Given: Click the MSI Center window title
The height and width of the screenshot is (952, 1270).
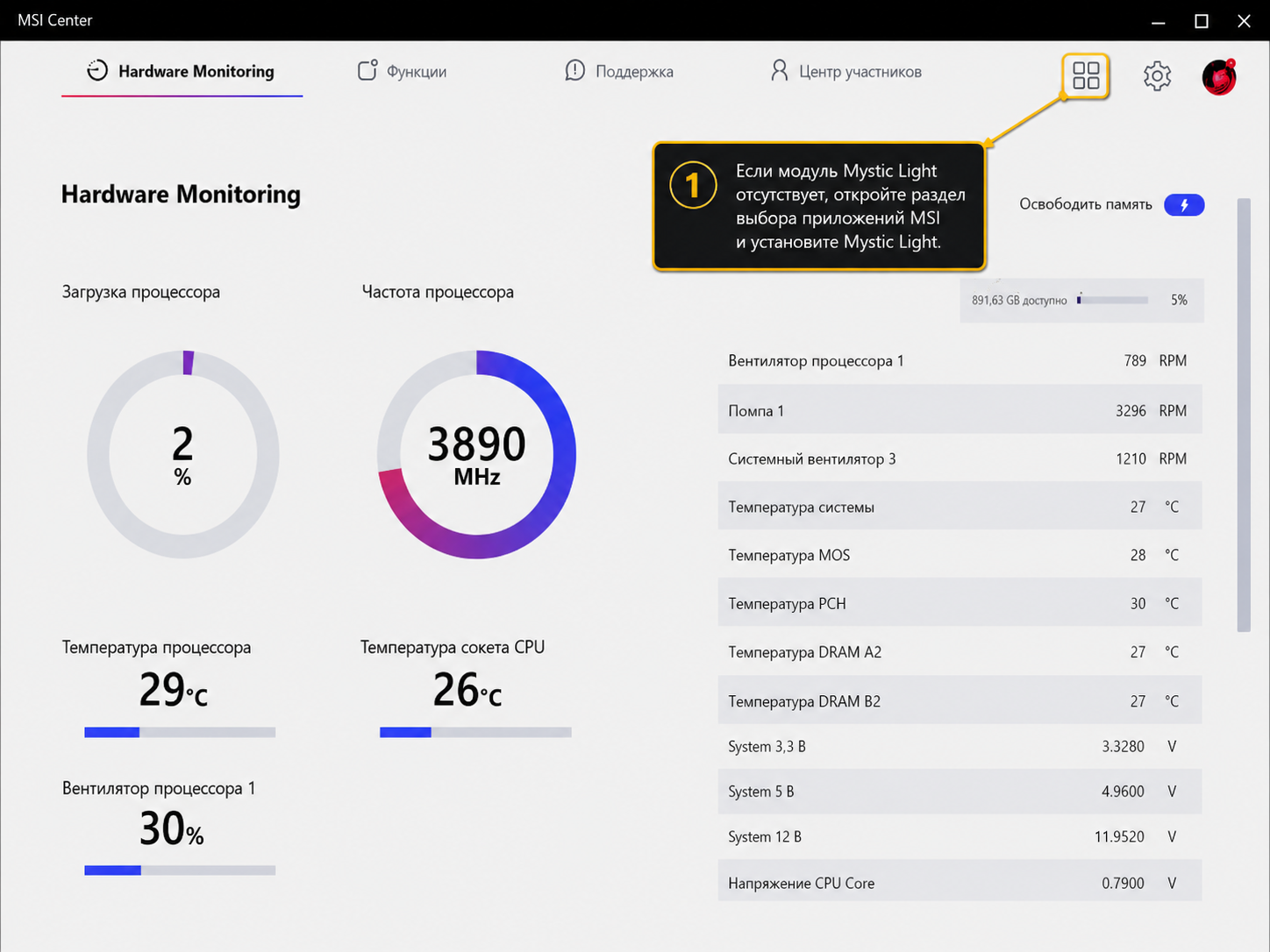Looking at the screenshot, I should [x=55, y=20].
